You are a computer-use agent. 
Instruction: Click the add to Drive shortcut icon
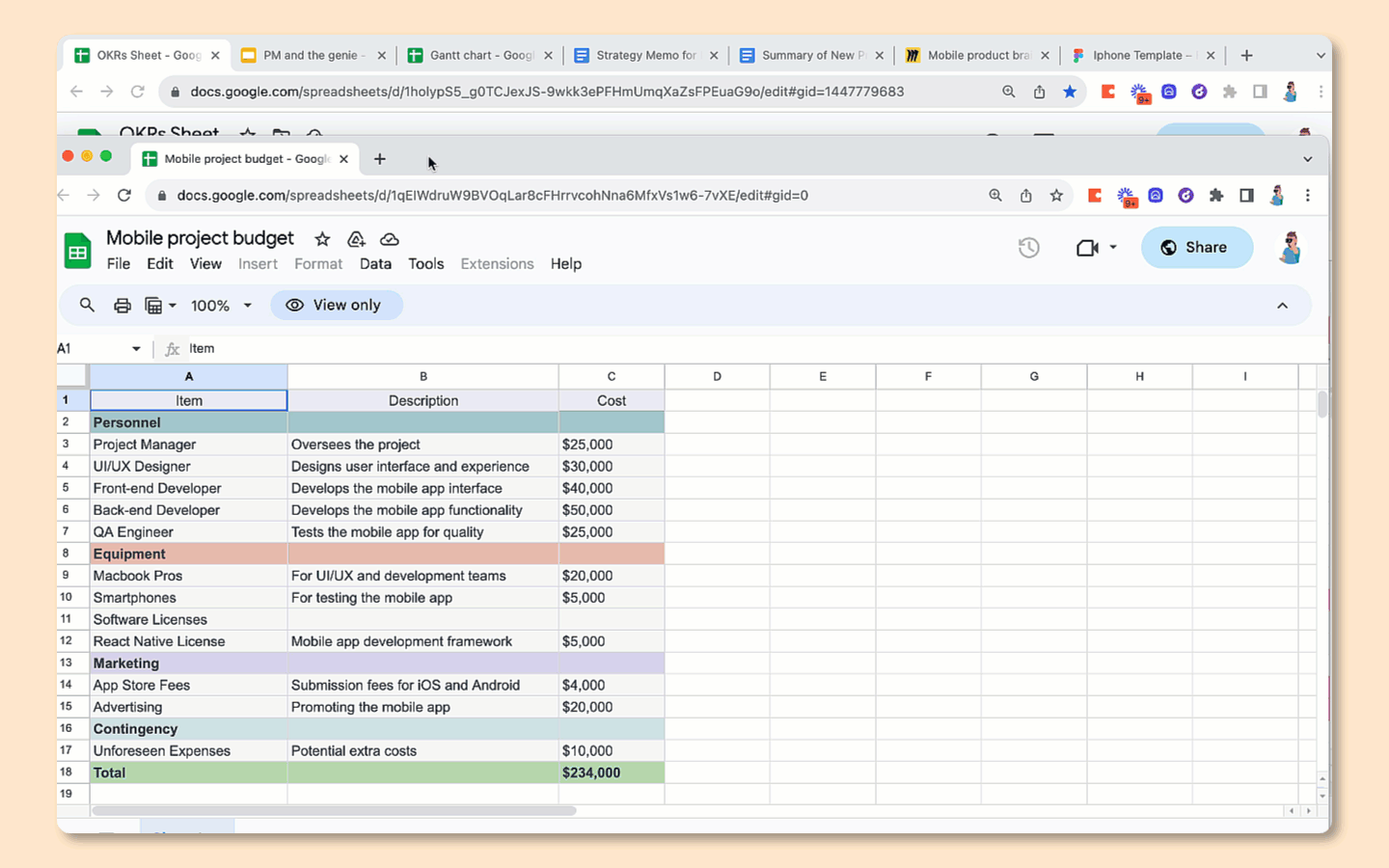click(x=356, y=239)
